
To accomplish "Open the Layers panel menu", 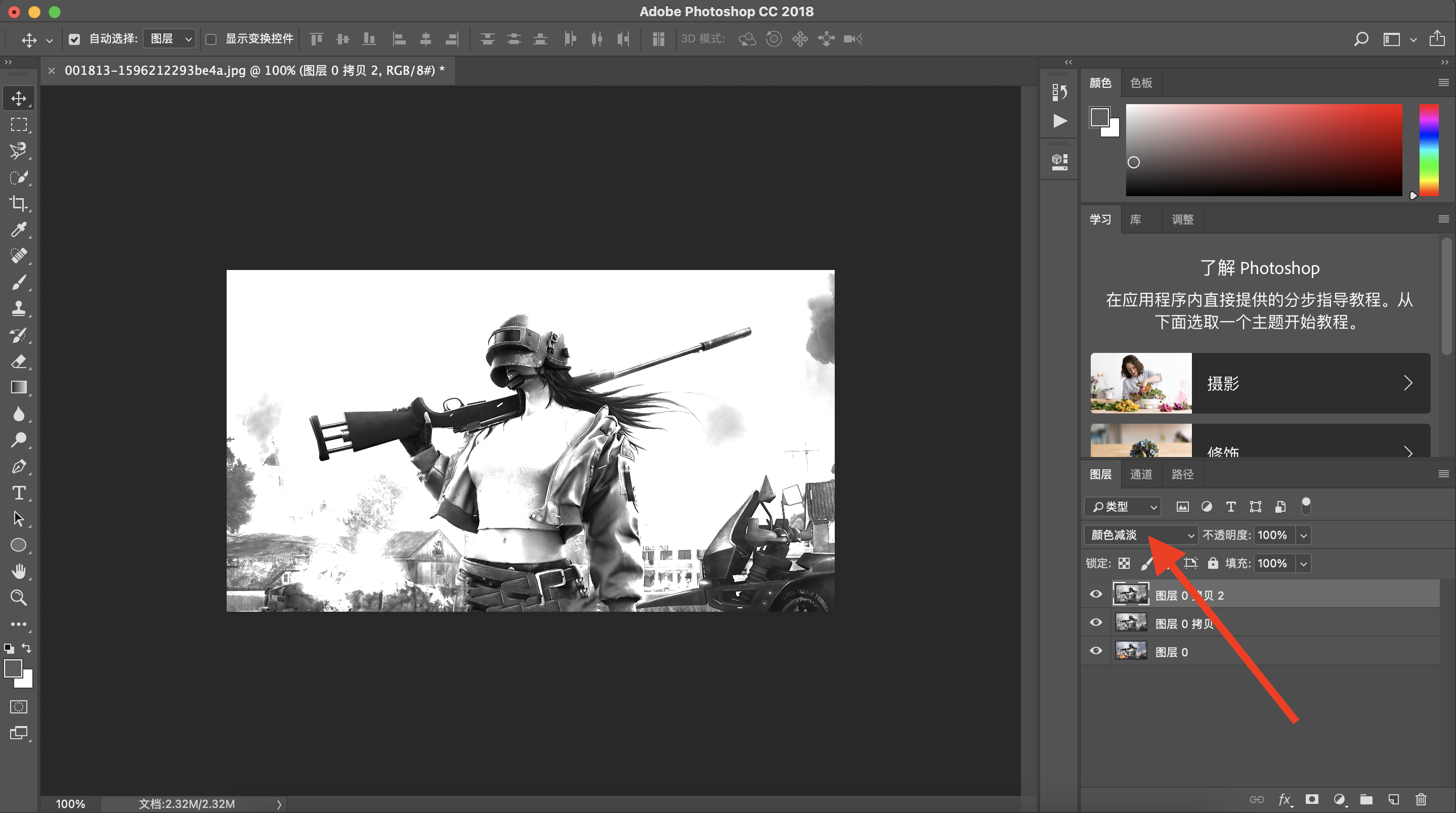I will point(1443,473).
